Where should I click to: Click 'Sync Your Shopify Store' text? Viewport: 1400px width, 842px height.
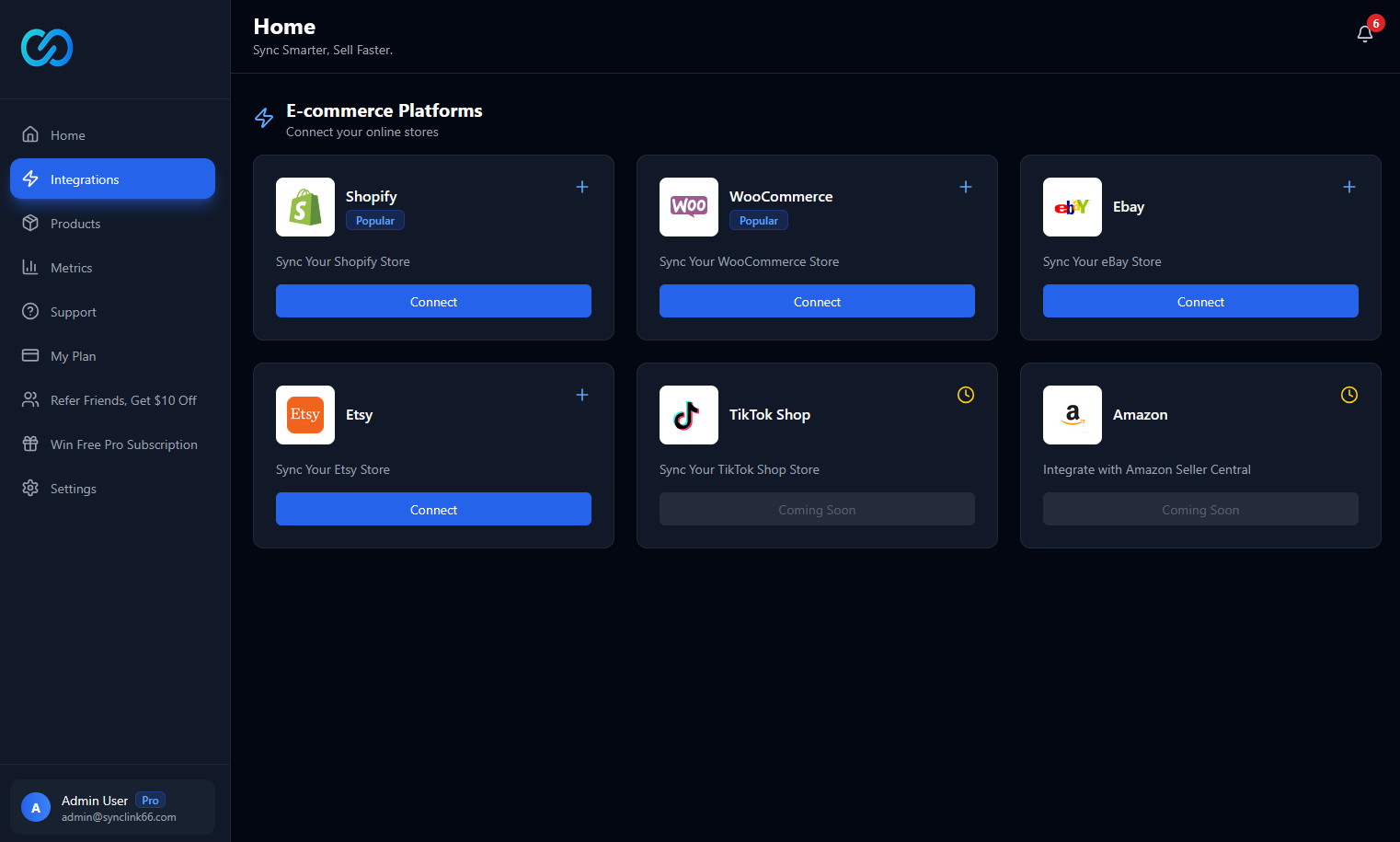[x=343, y=261]
